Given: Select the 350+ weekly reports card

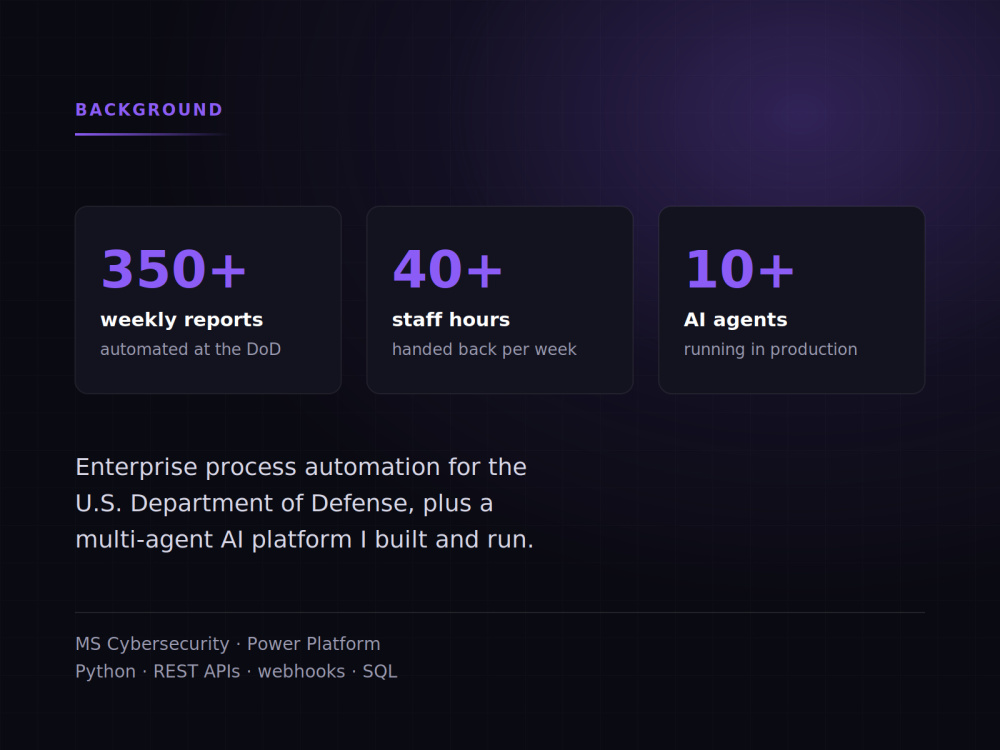Looking at the screenshot, I should pyautogui.click(x=208, y=300).
